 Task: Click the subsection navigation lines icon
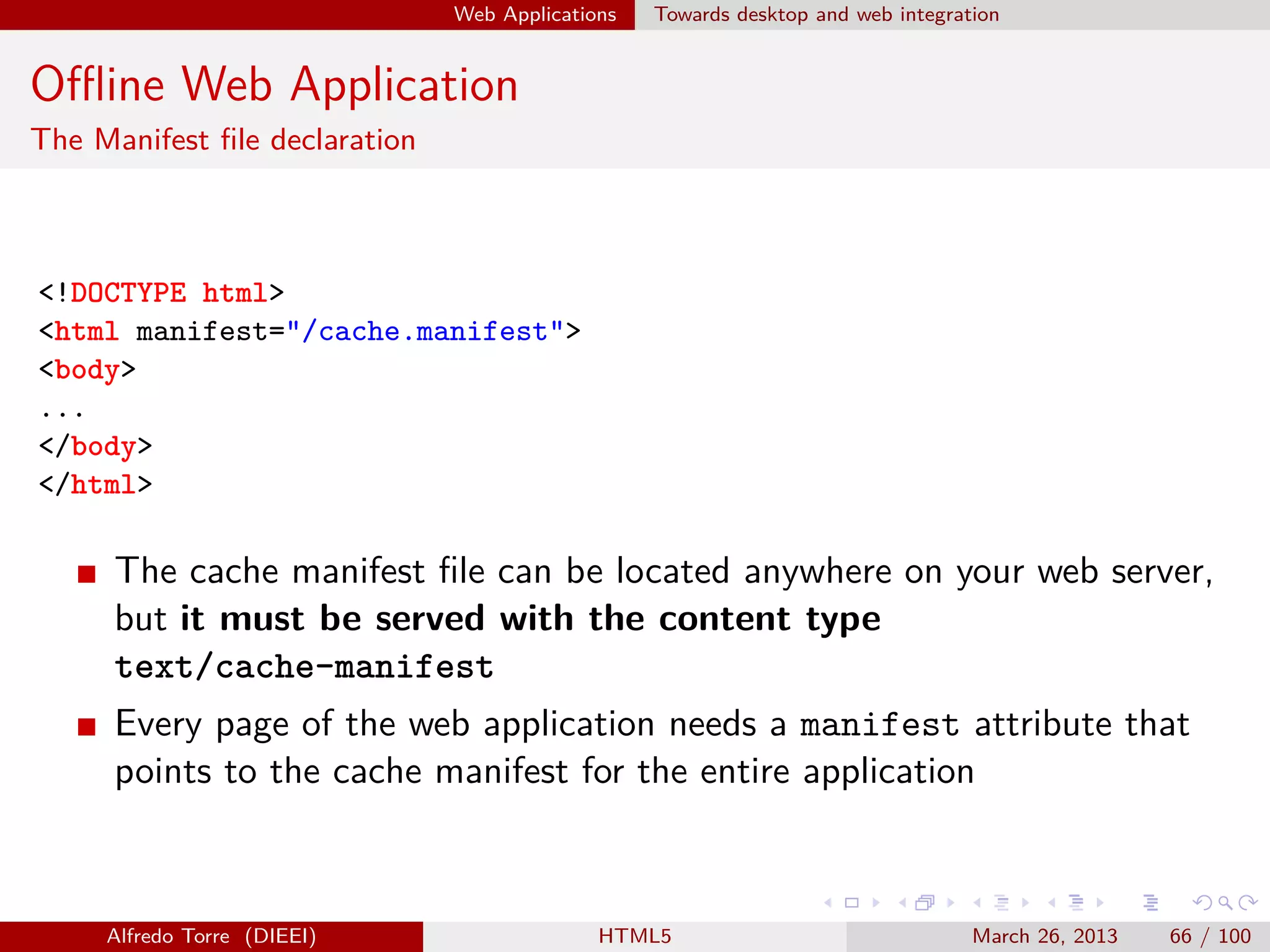point(1001,903)
